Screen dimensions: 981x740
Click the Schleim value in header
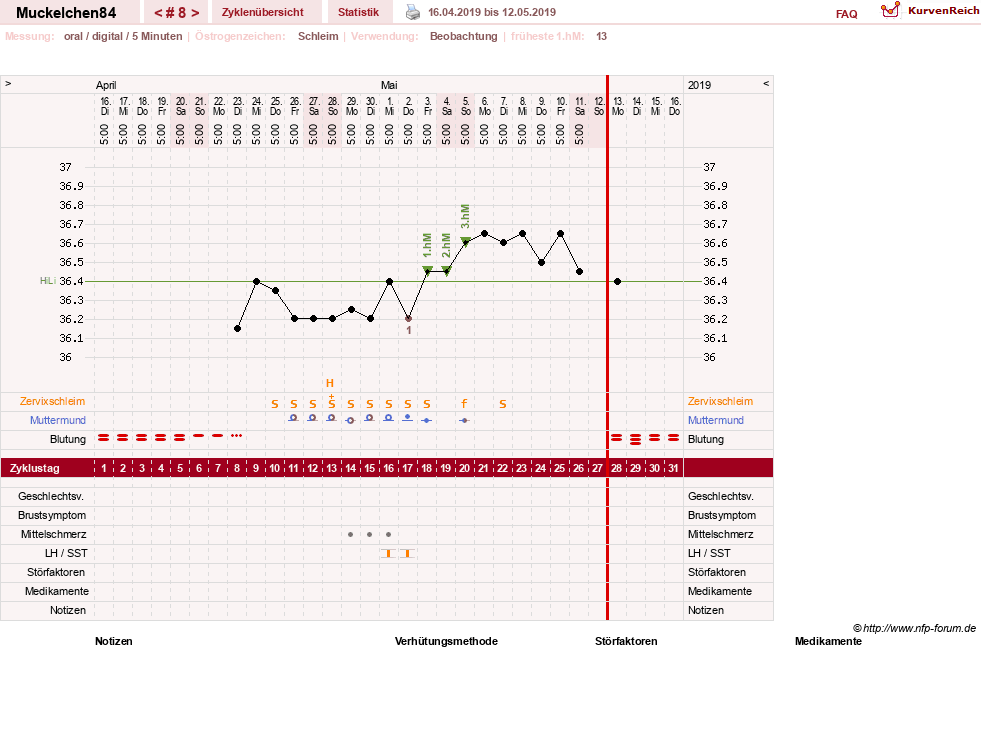[x=318, y=36]
